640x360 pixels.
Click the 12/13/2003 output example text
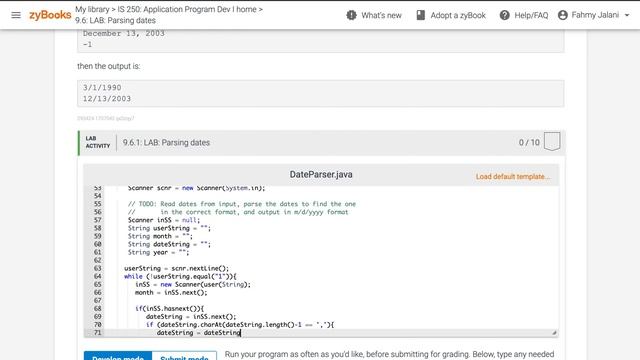pyautogui.click(x=107, y=98)
